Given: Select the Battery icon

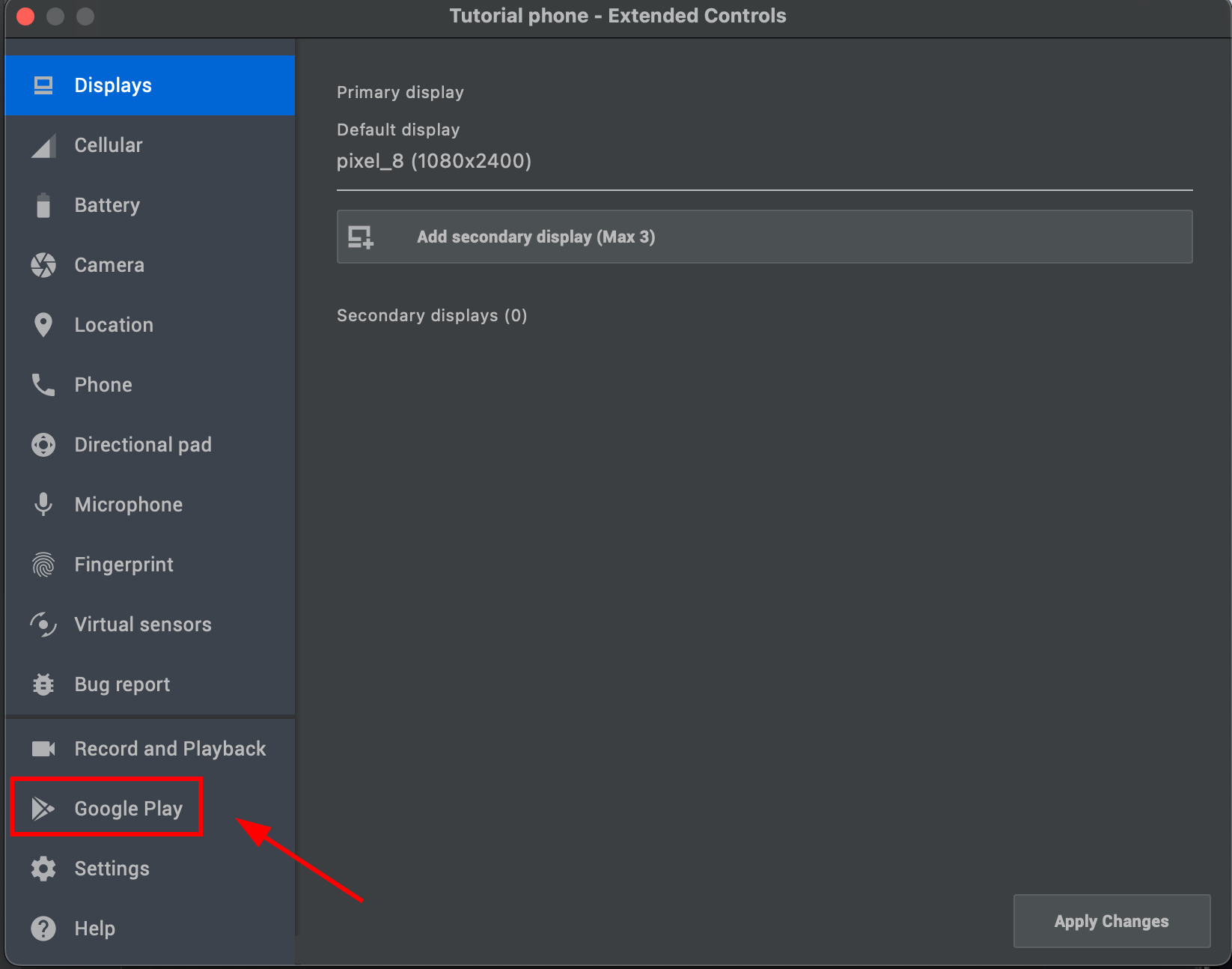Looking at the screenshot, I should tap(43, 204).
